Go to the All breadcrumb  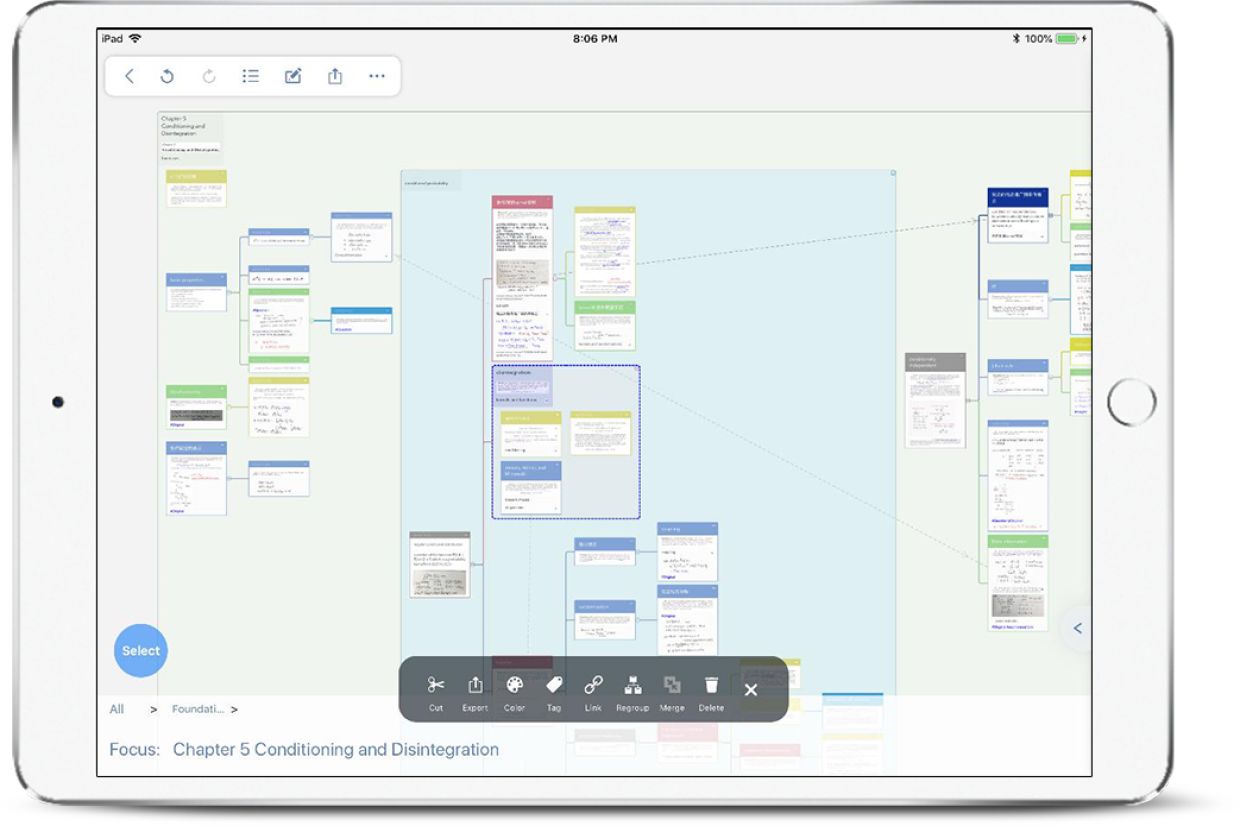117,709
